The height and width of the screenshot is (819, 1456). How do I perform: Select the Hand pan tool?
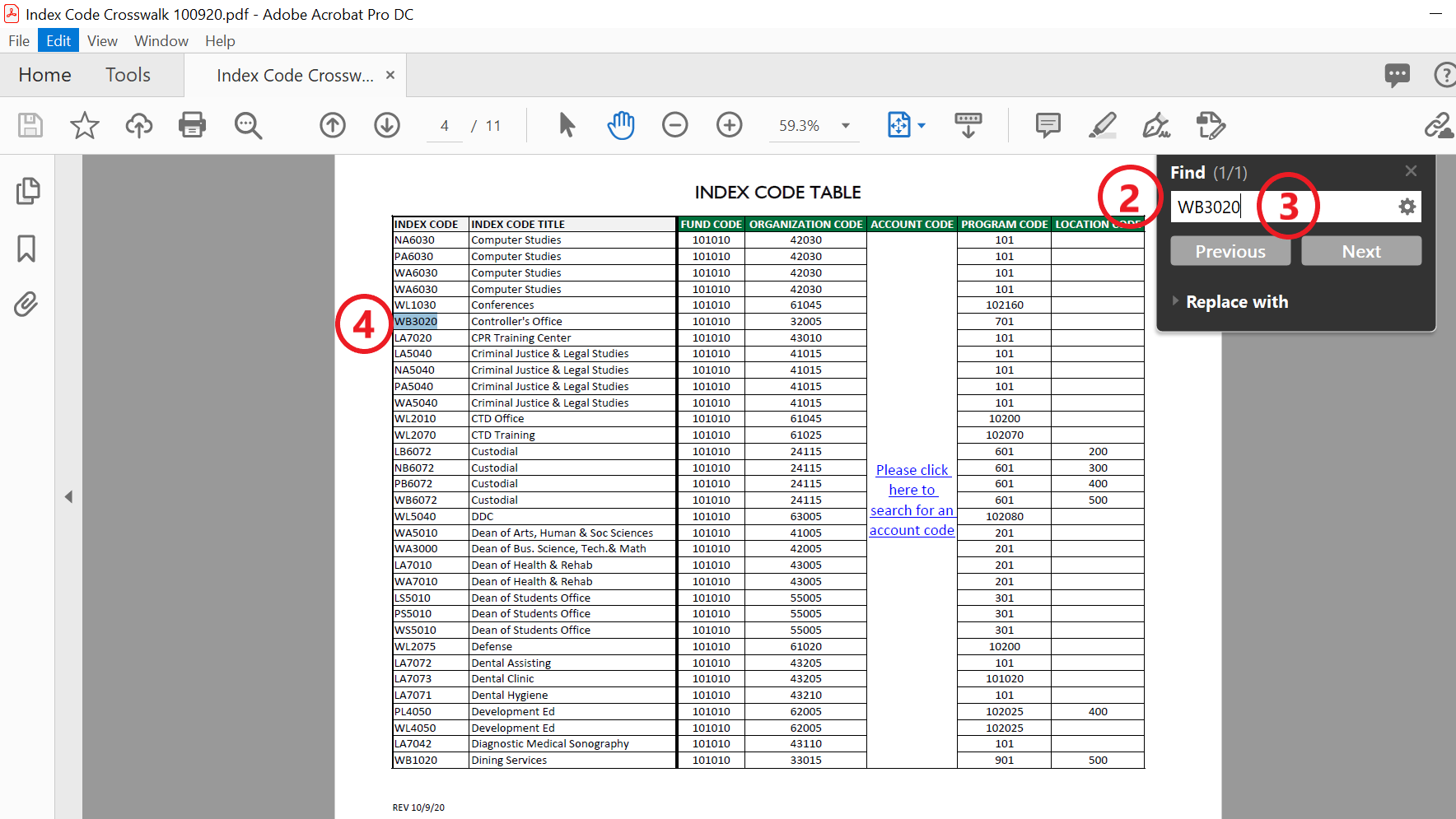click(x=621, y=125)
